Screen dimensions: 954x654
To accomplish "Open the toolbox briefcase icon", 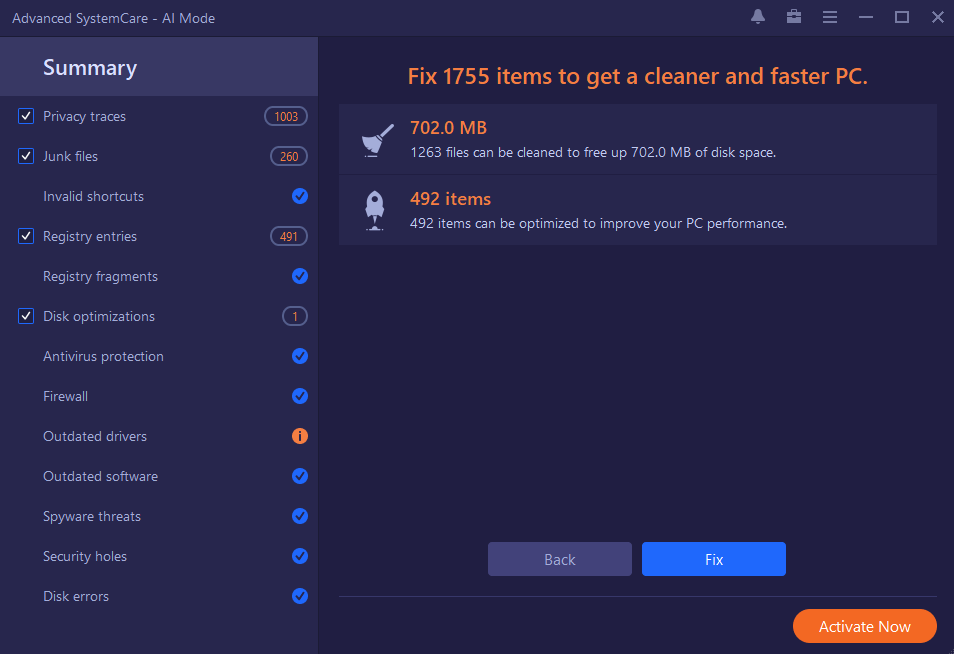I will [793, 17].
